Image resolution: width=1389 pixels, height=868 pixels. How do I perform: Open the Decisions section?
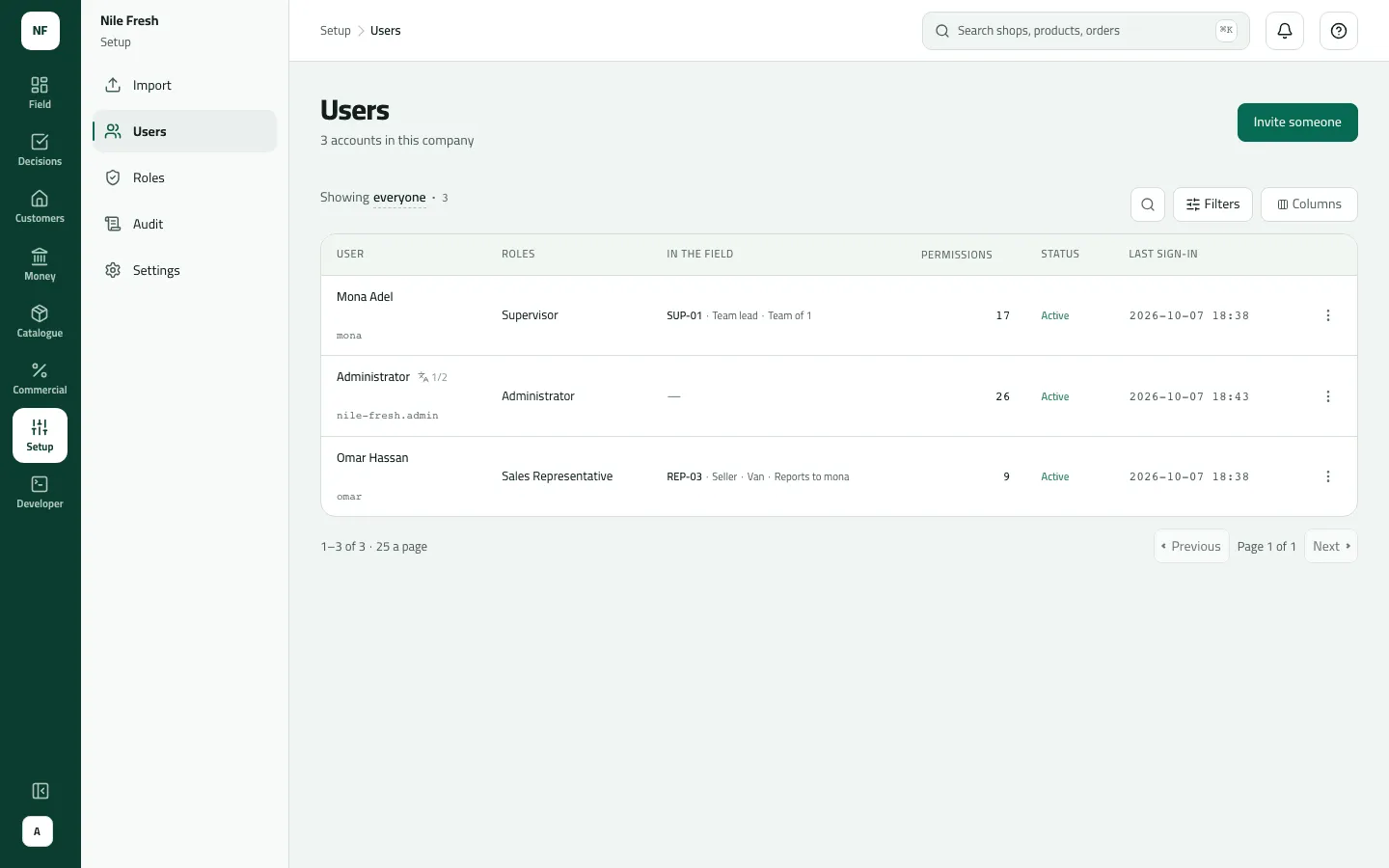(x=40, y=149)
